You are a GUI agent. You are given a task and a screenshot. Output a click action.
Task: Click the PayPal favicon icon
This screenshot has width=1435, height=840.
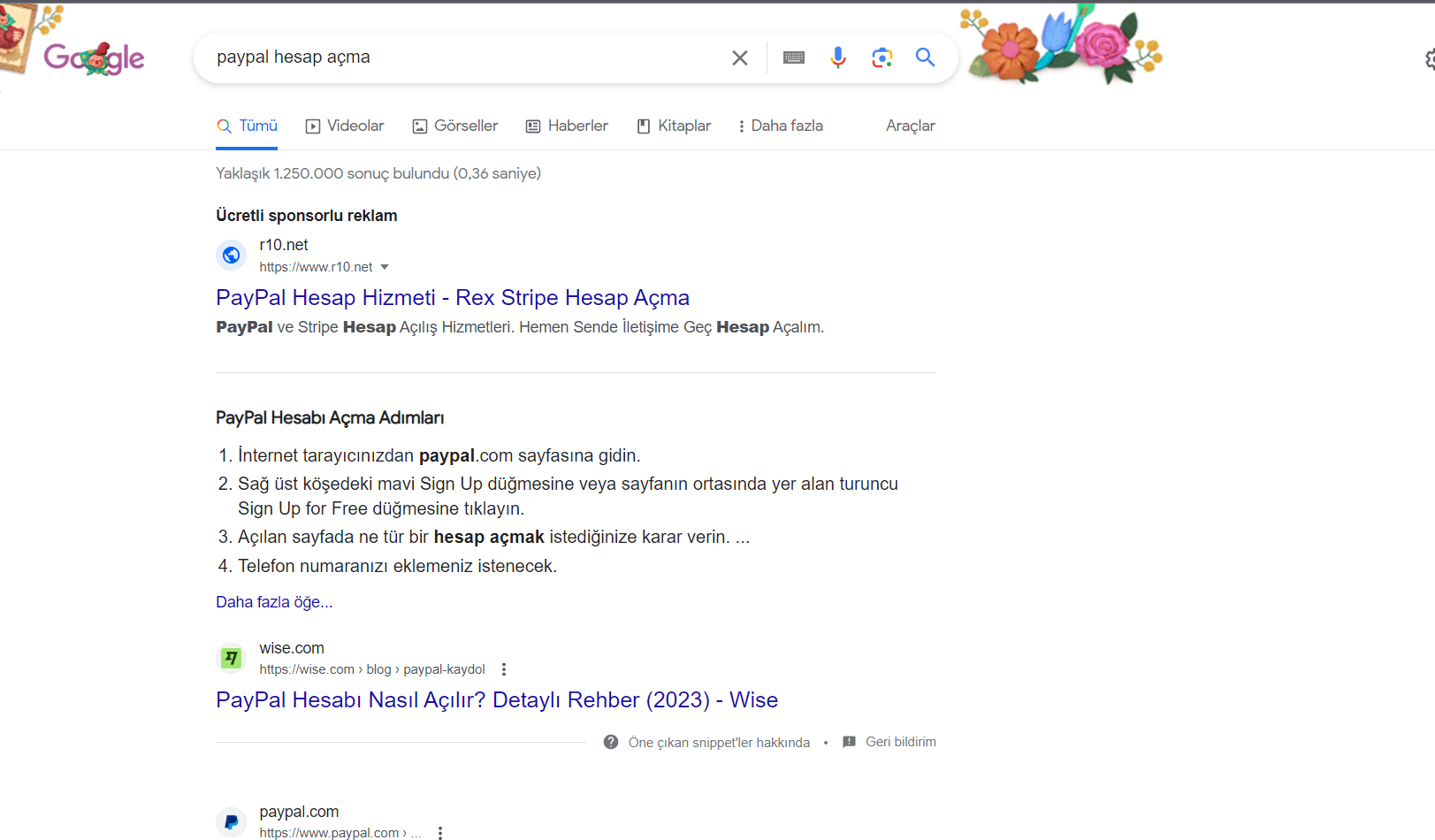[x=232, y=821]
